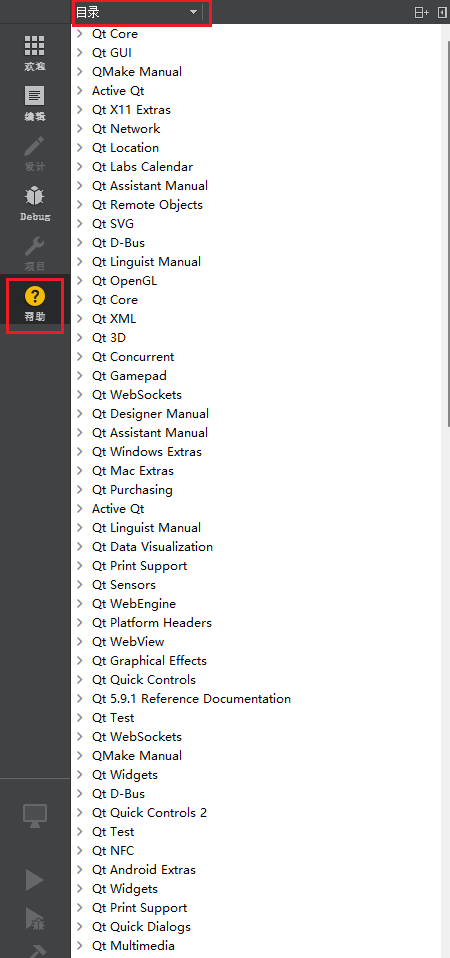Click the vertical scrollbar of the contents list
This screenshot has width=450, height=958.
click(x=446, y=226)
